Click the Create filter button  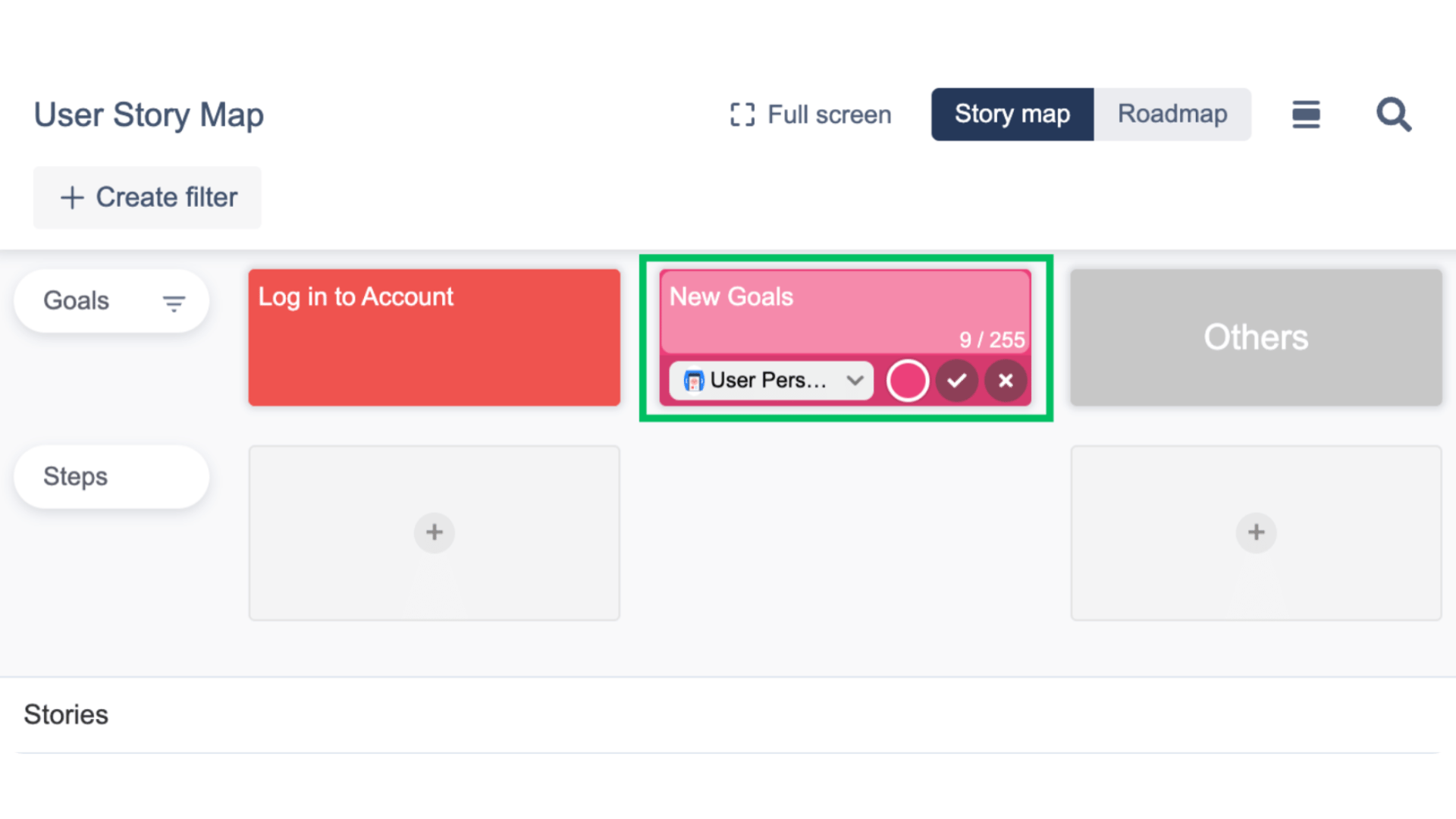tap(146, 197)
